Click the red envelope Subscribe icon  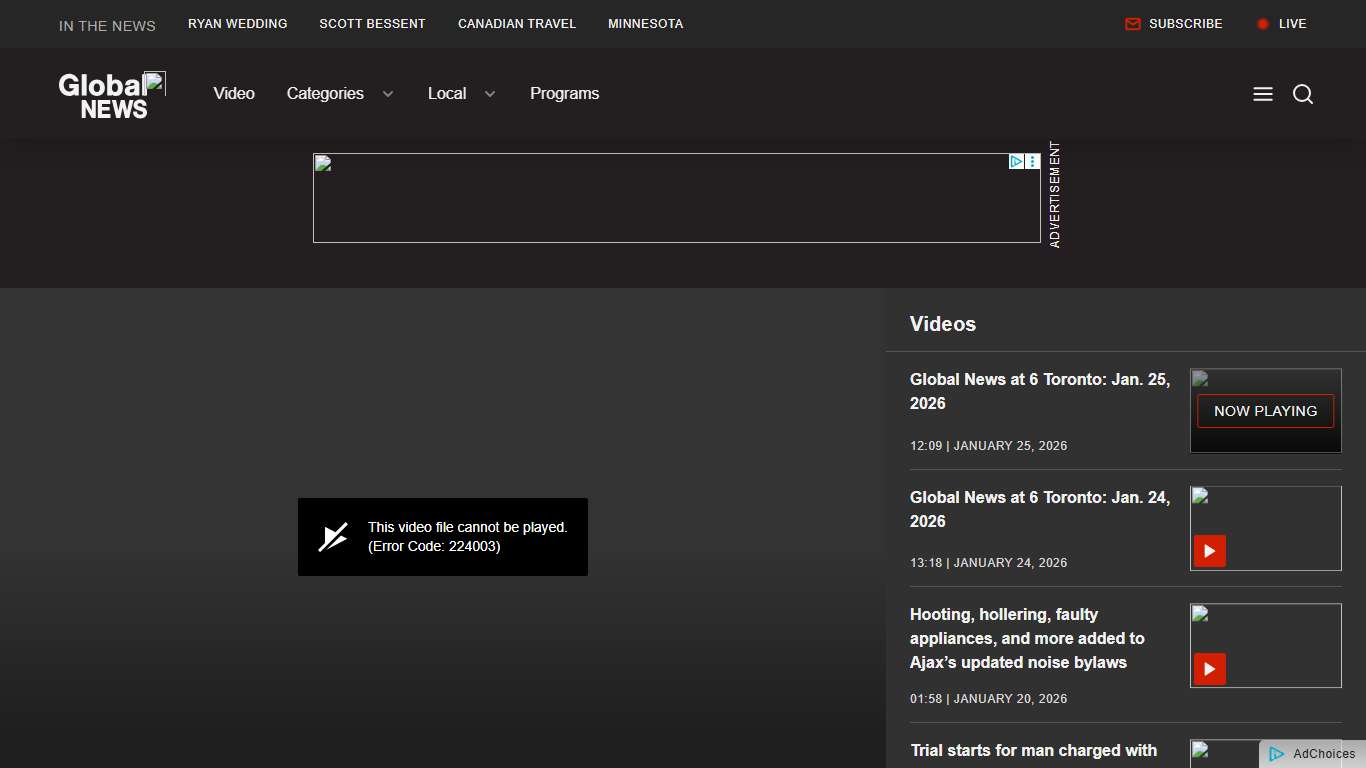click(x=1133, y=24)
